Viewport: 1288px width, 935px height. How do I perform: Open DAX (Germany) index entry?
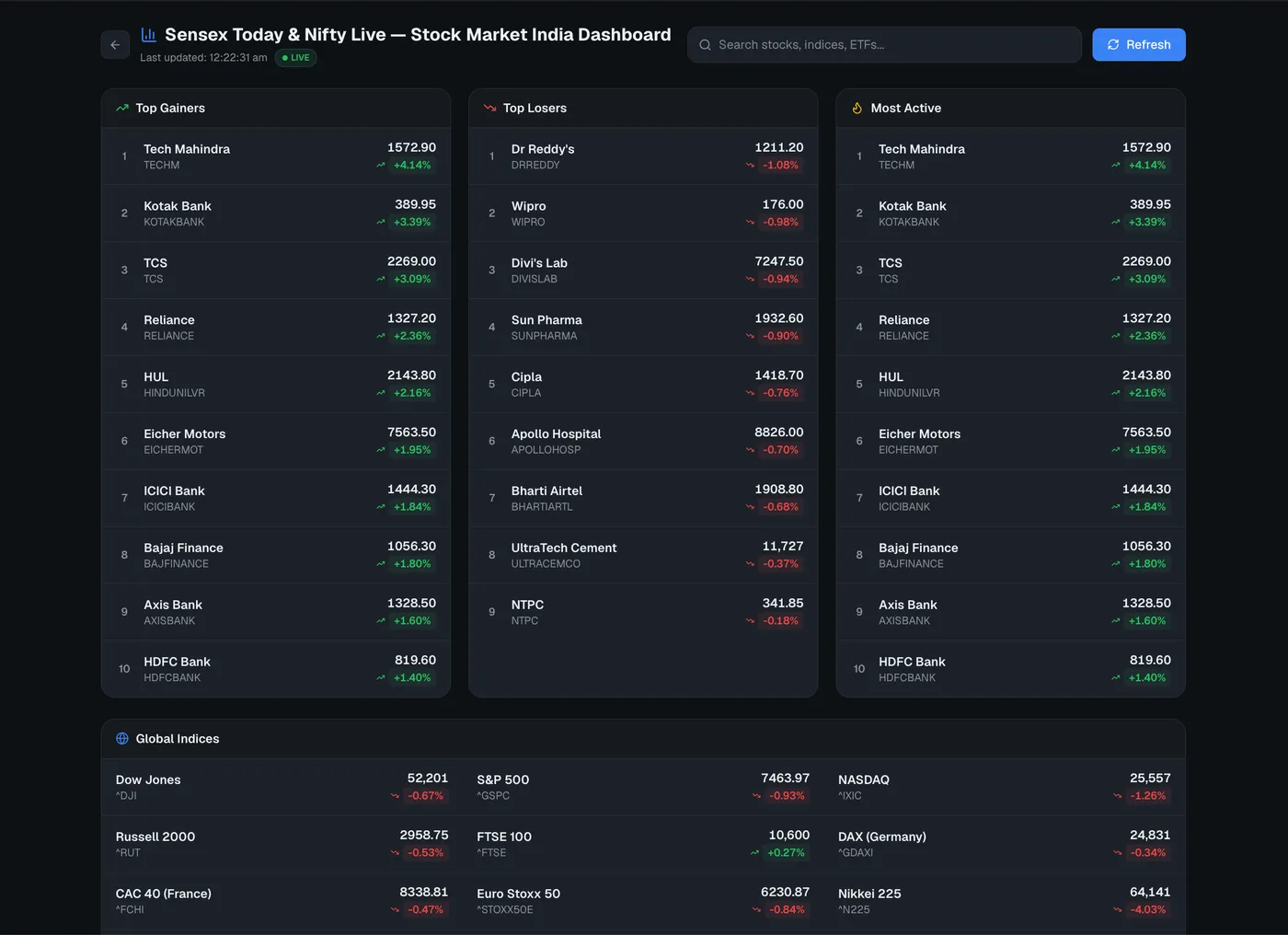pos(1005,844)
